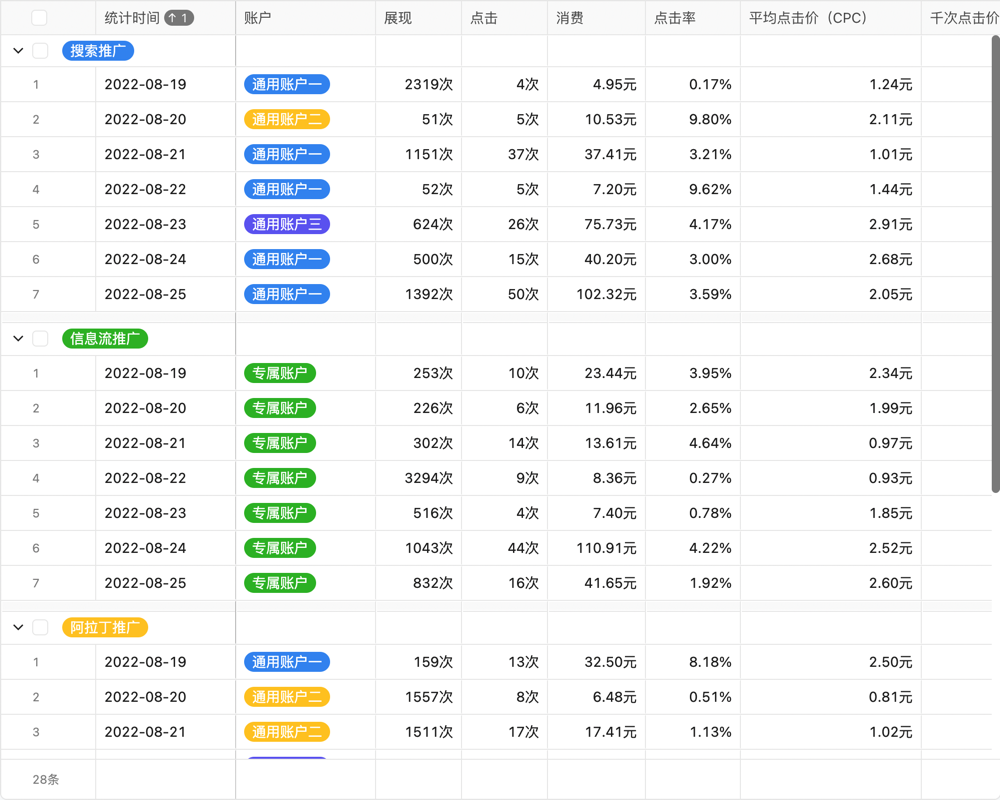1000x800 pixels.
Task: Click the green 专属账户 badge for 2022-08-19
Action: point(279,373)
